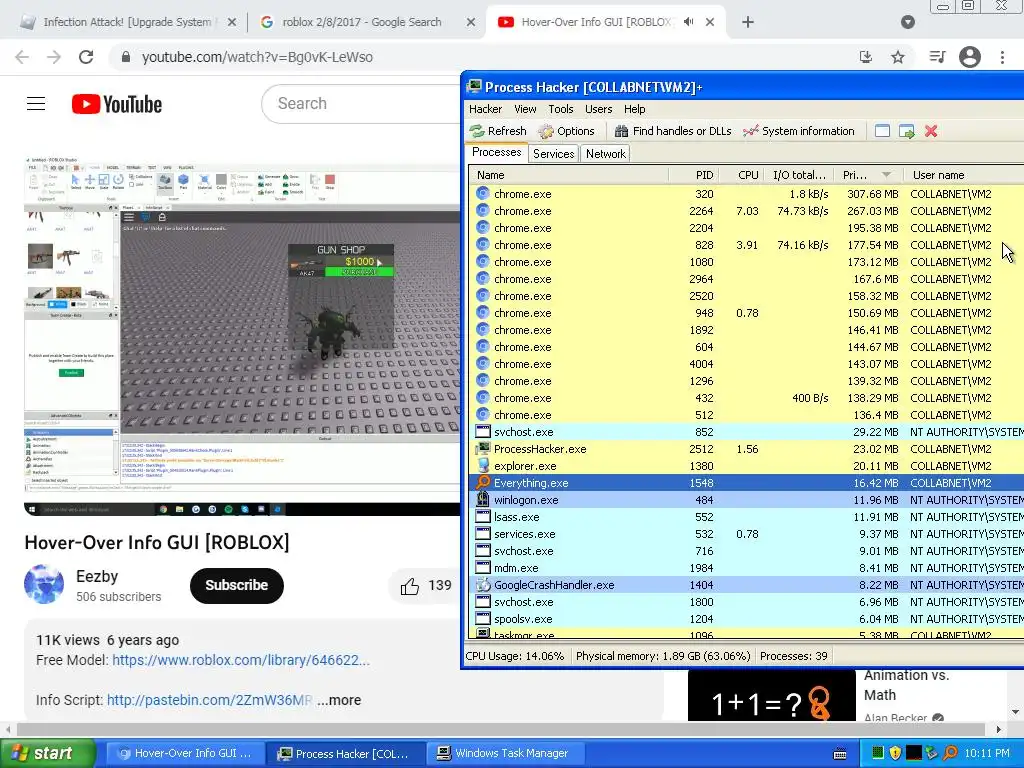This screenshot has width=1024, height=768.
Task: Select the winlogon.exe process row
Action: pos(746,500)
